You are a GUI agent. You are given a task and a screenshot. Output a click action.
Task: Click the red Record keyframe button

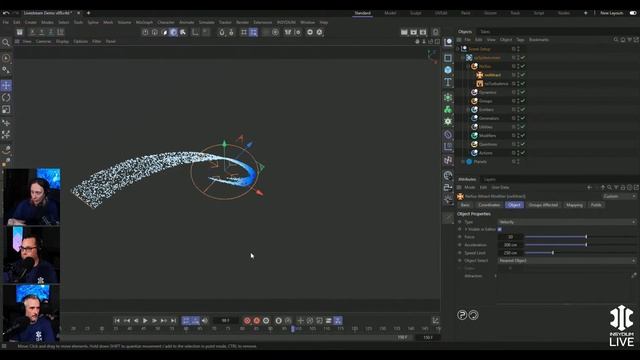pos(247,321)
